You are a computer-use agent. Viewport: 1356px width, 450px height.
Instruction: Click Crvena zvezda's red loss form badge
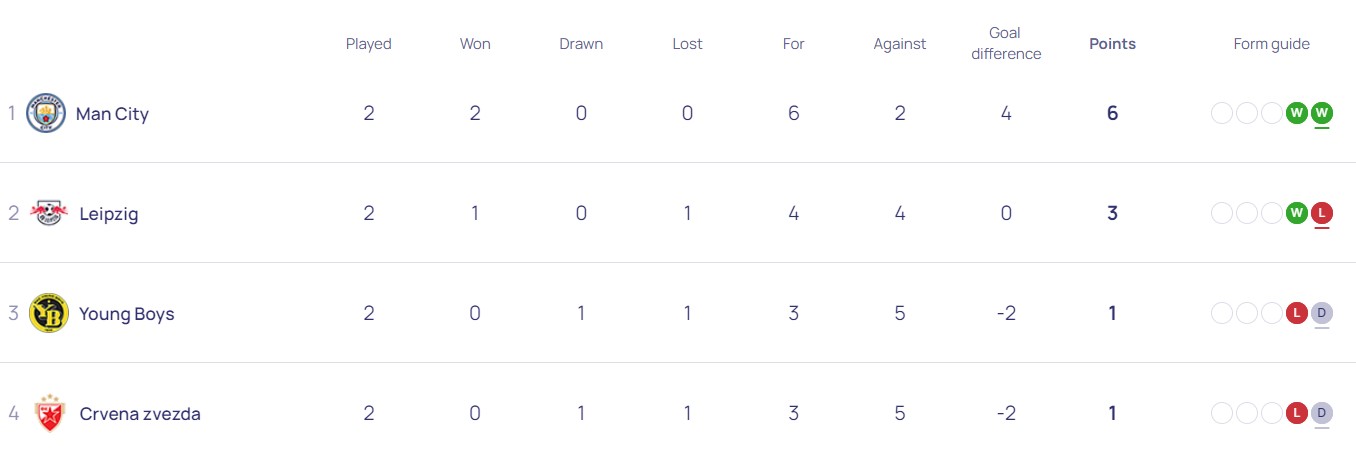point(1297,413)
